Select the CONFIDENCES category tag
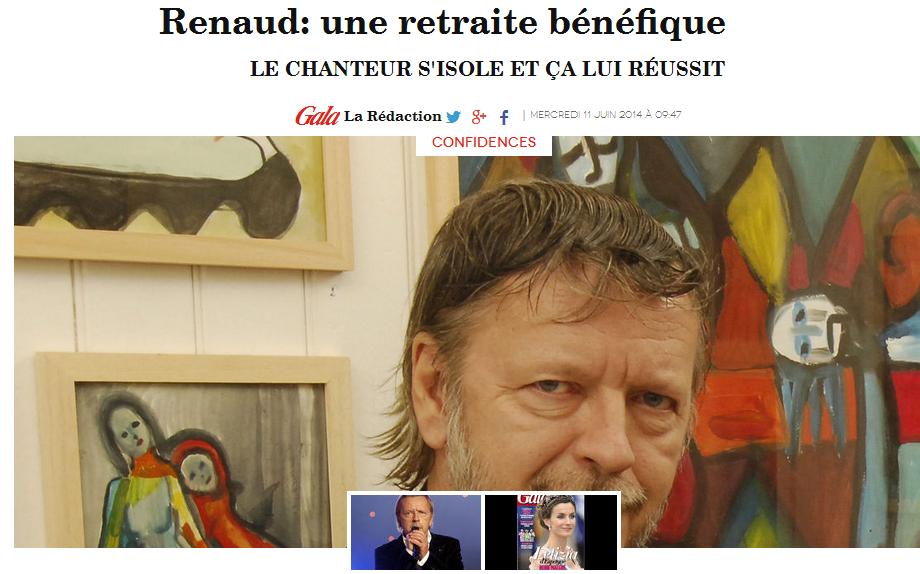 483,142
